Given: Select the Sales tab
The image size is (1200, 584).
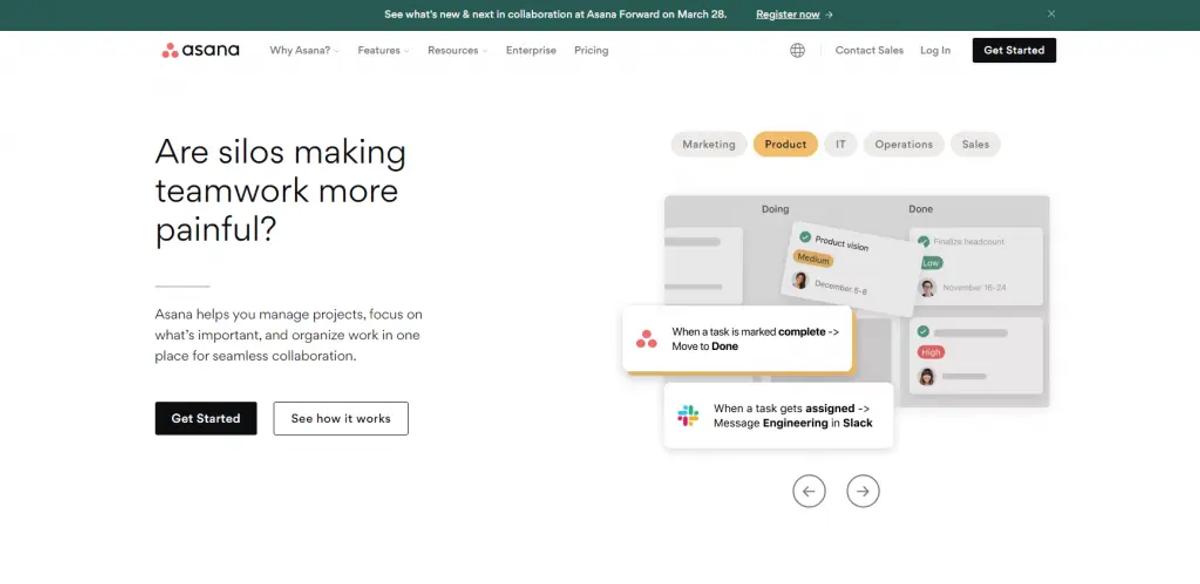Looking at the screenshot, I should [x=975, y=144].
